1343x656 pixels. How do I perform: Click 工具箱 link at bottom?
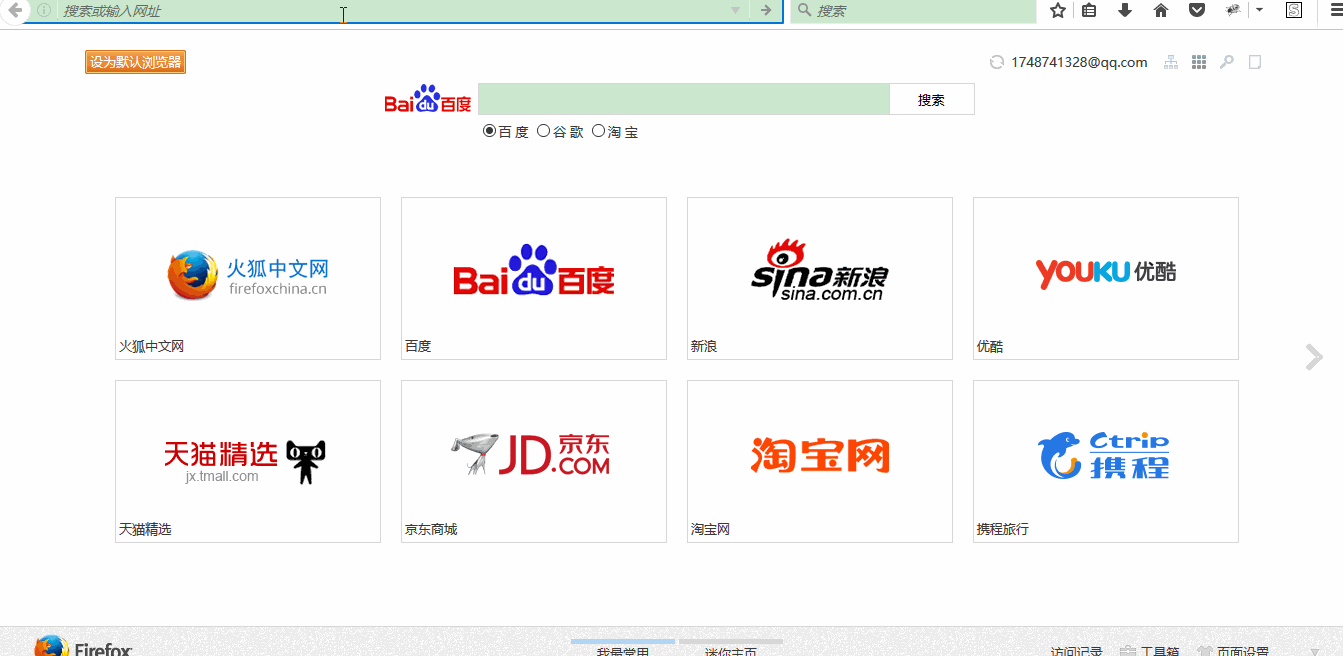1150,652
